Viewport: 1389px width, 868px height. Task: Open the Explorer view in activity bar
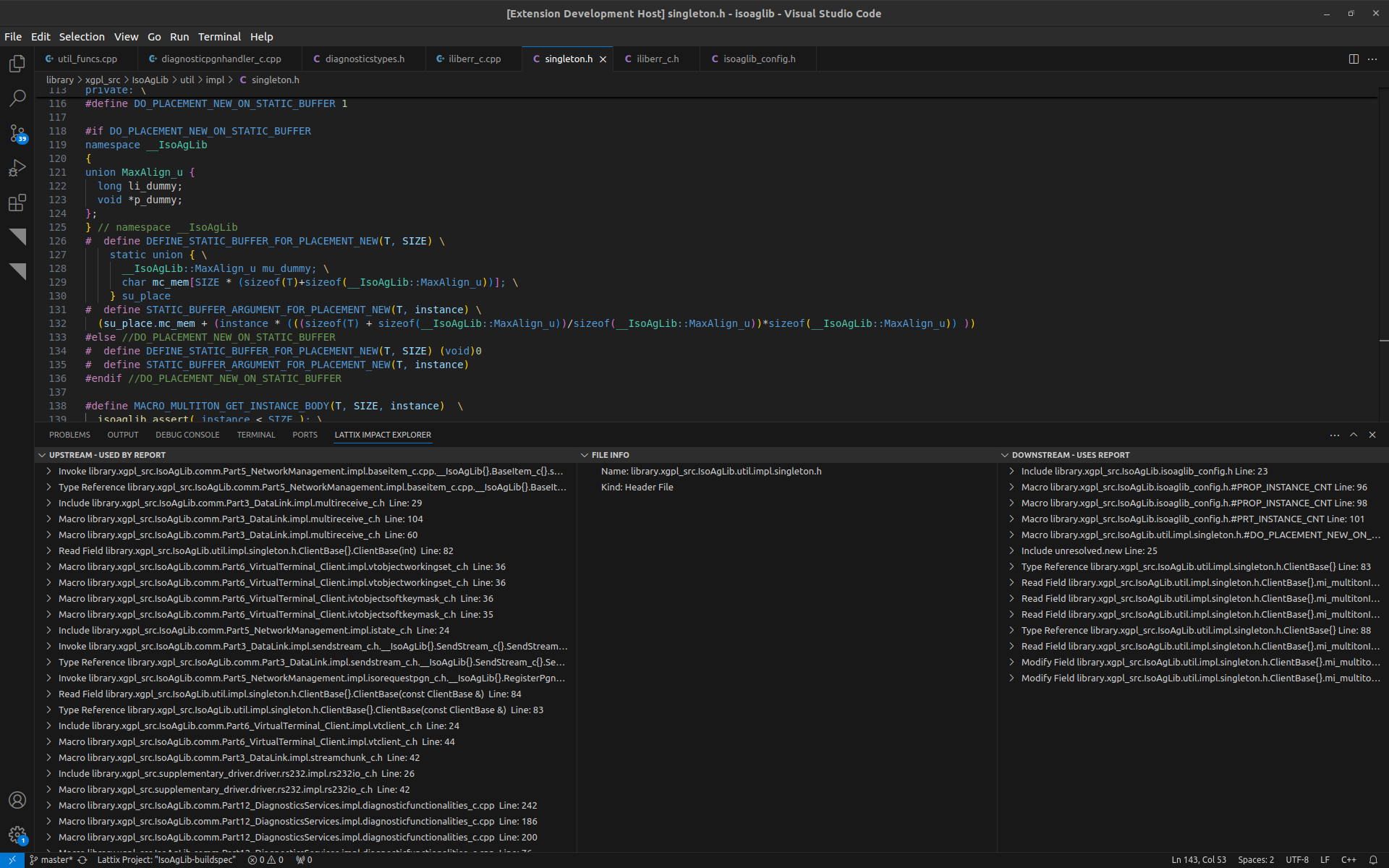[17, 64]
